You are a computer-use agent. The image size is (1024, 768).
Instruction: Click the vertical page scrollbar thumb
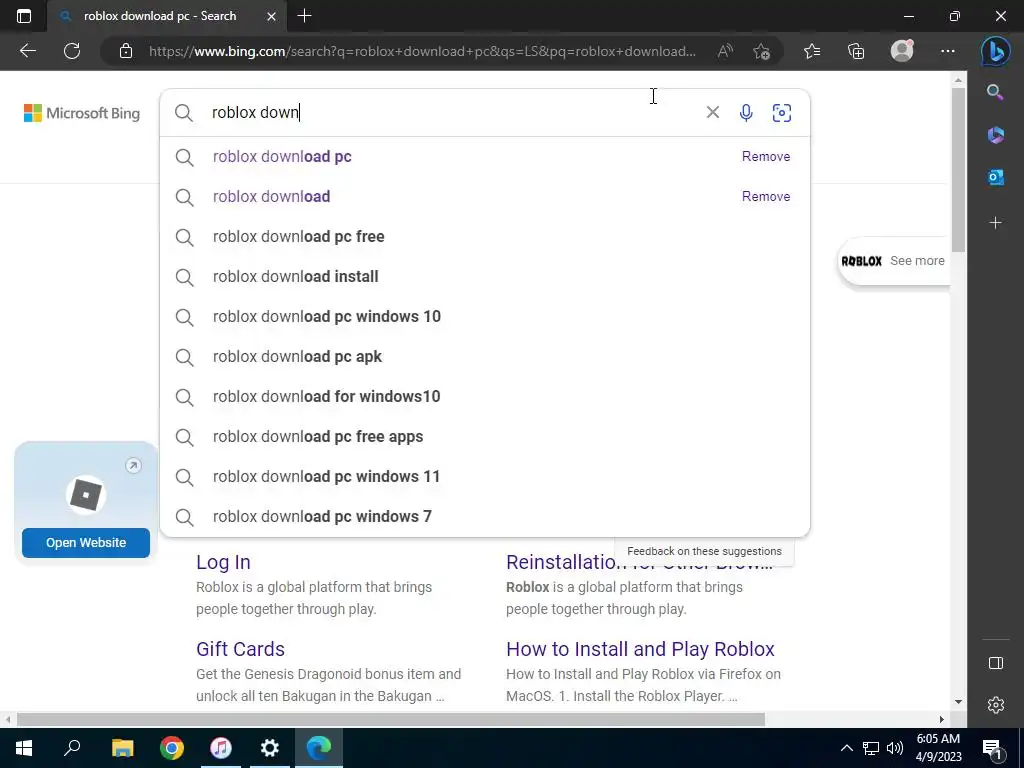958,170
